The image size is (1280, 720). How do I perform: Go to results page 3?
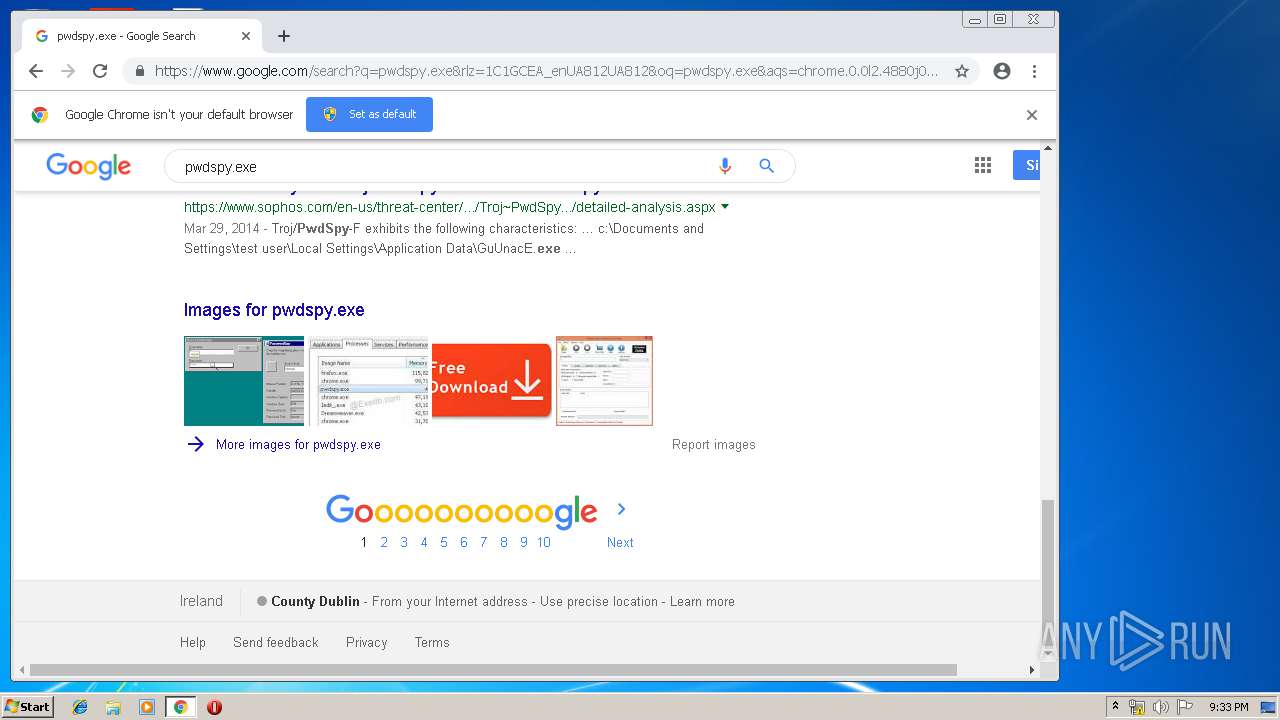pos(404,542)
